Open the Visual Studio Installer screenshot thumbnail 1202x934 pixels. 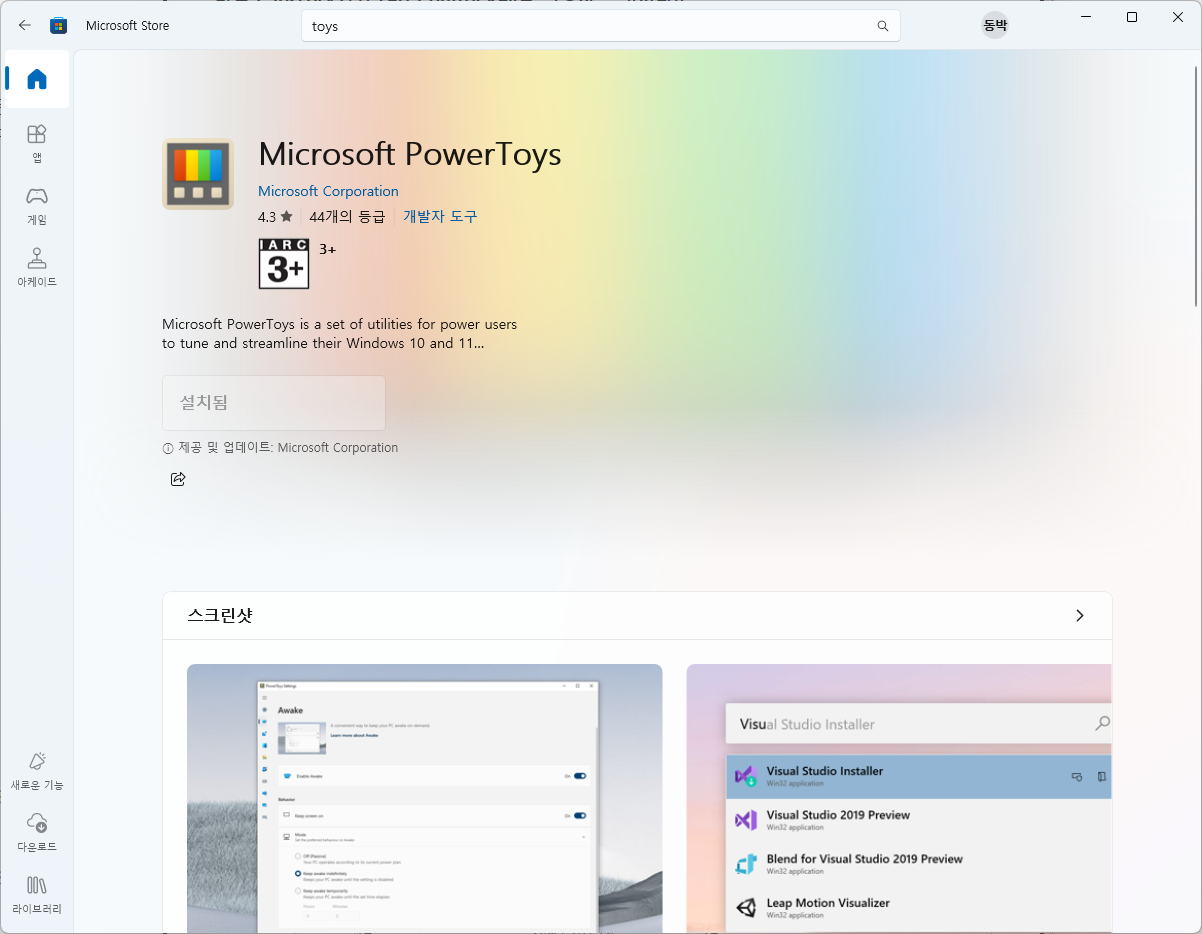(899, 799)
